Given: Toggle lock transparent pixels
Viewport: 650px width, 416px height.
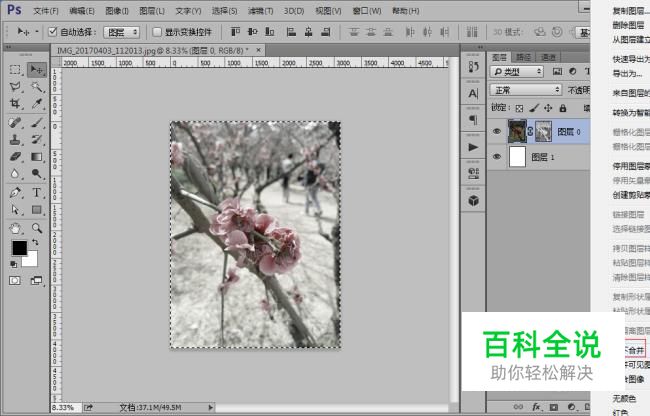Looking at the screenshot, I should coord(519,109).
